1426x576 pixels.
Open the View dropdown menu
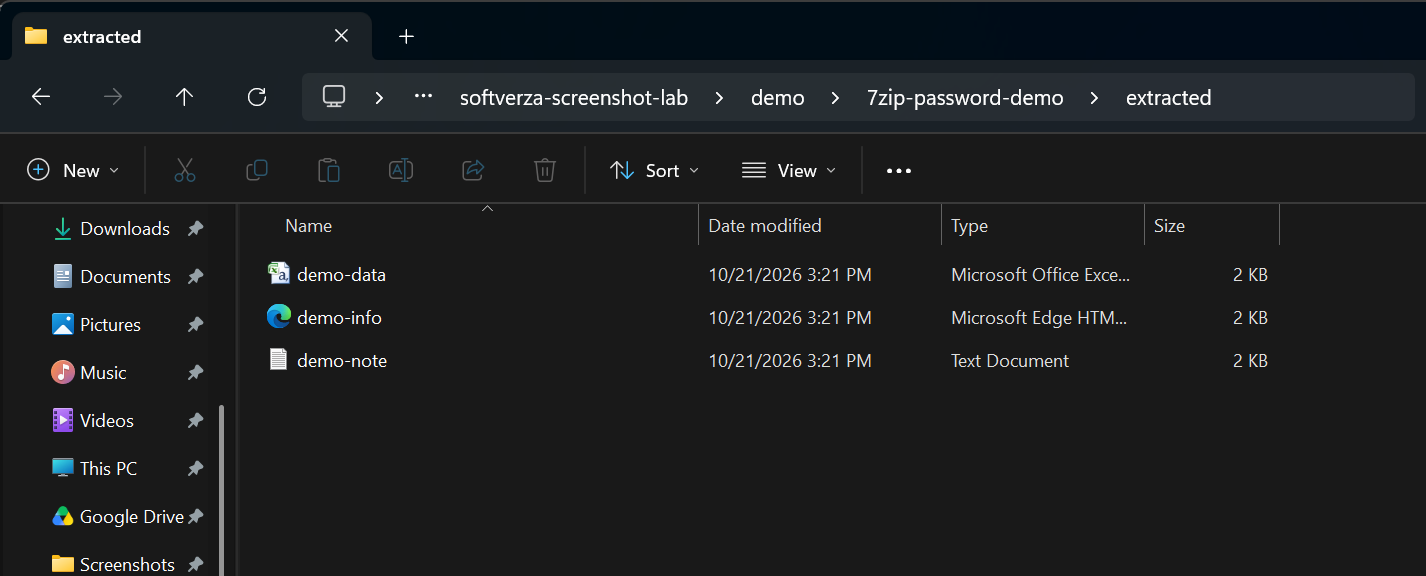(x=788, y=170)
